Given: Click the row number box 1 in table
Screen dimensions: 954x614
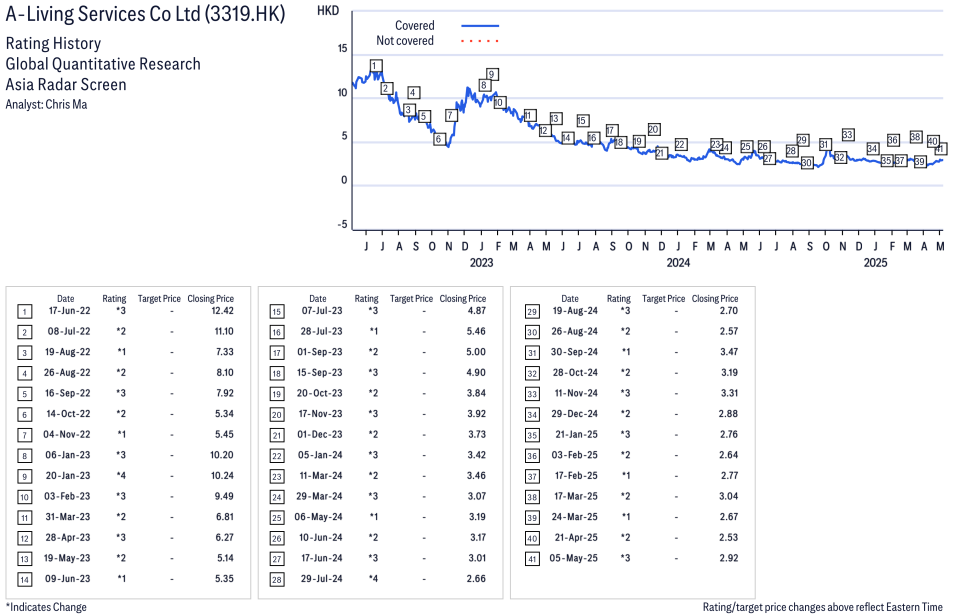Looking at the screenshot, I should 24,312.
